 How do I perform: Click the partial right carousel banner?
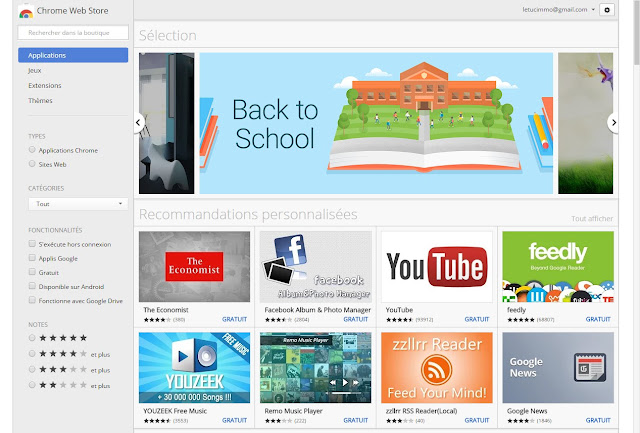(585, 123)
